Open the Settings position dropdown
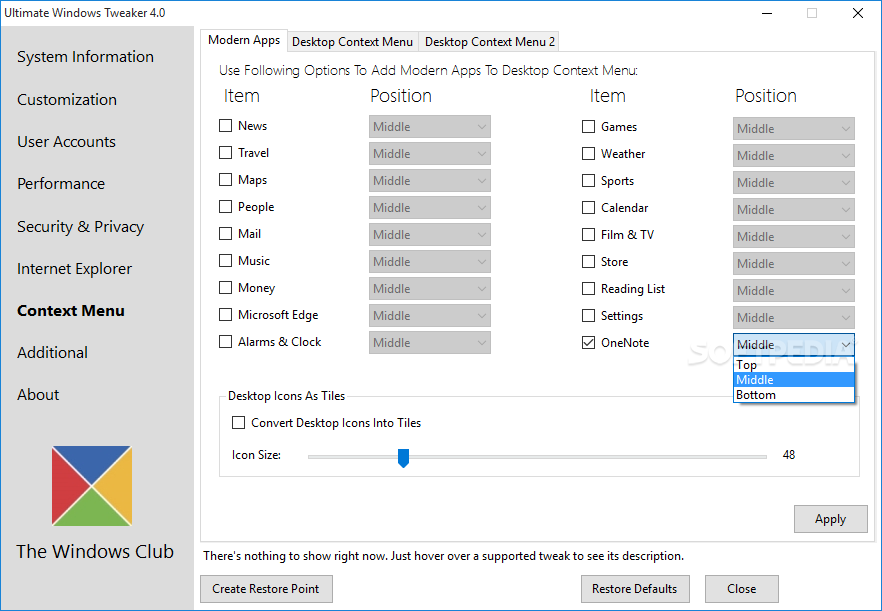Screen dimensions: 882x611 [x=794, y=317]
